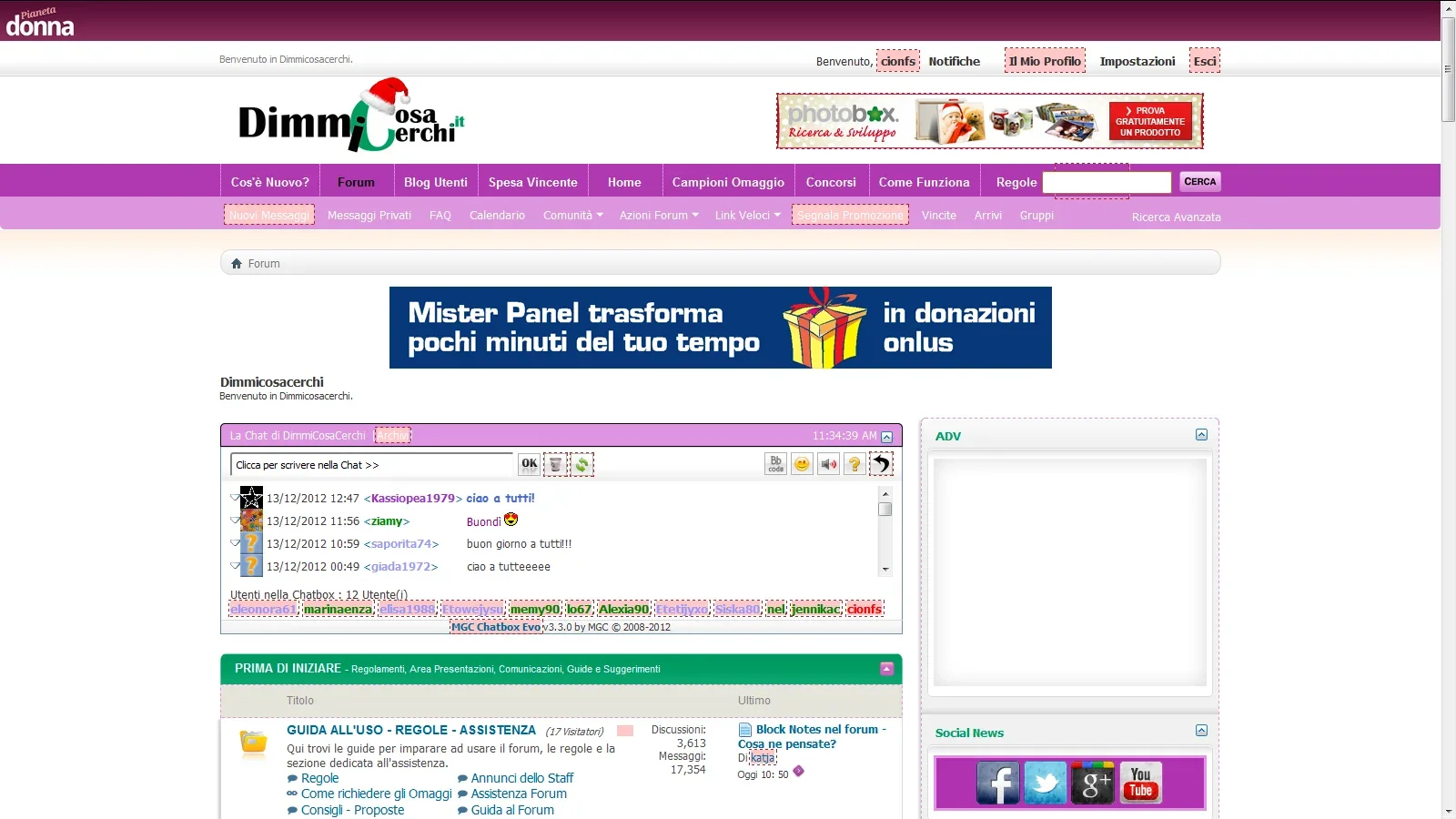1456x819 pixels.
Task: Open marinaenza user in chatbox list
Action: coord(338,609)
